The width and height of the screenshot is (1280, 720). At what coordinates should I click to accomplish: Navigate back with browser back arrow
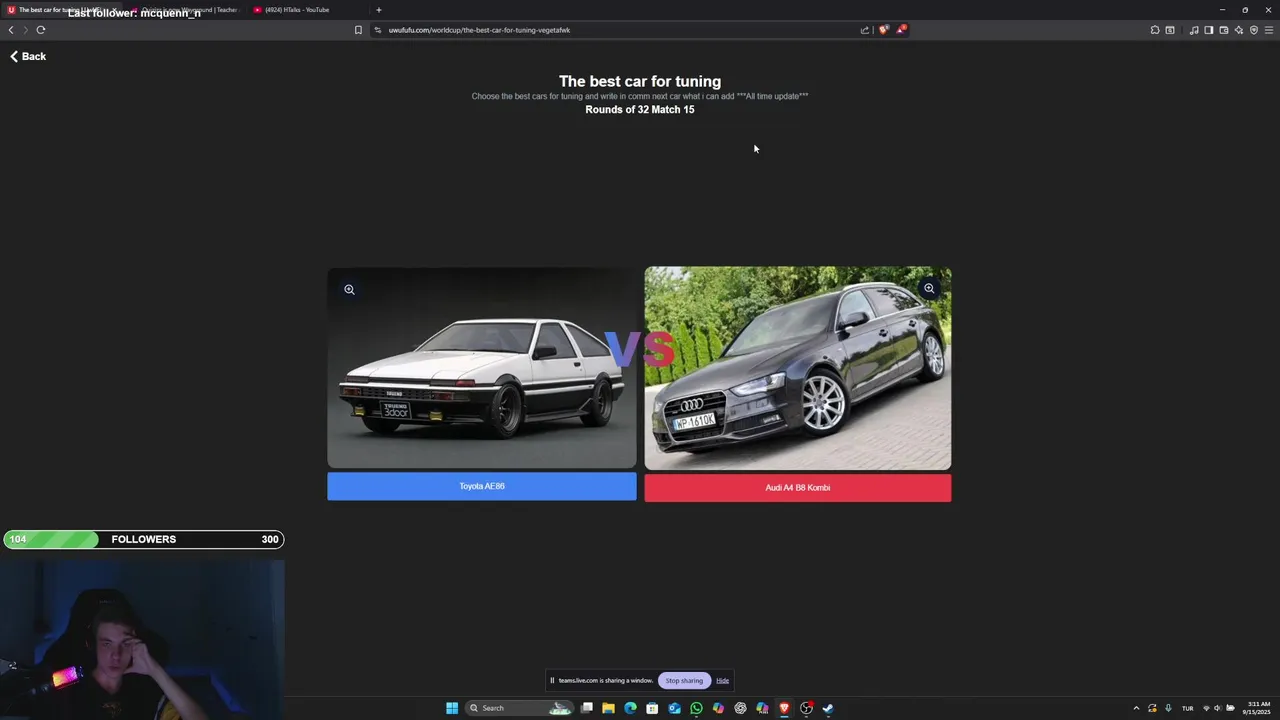11,30
